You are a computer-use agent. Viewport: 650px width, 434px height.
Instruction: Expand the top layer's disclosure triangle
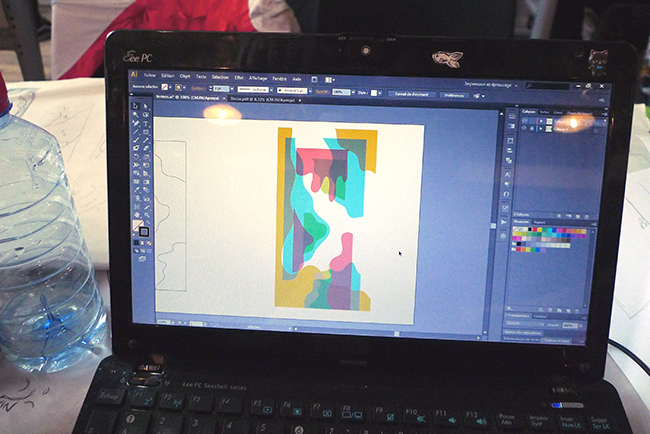(x=541, y=121)
